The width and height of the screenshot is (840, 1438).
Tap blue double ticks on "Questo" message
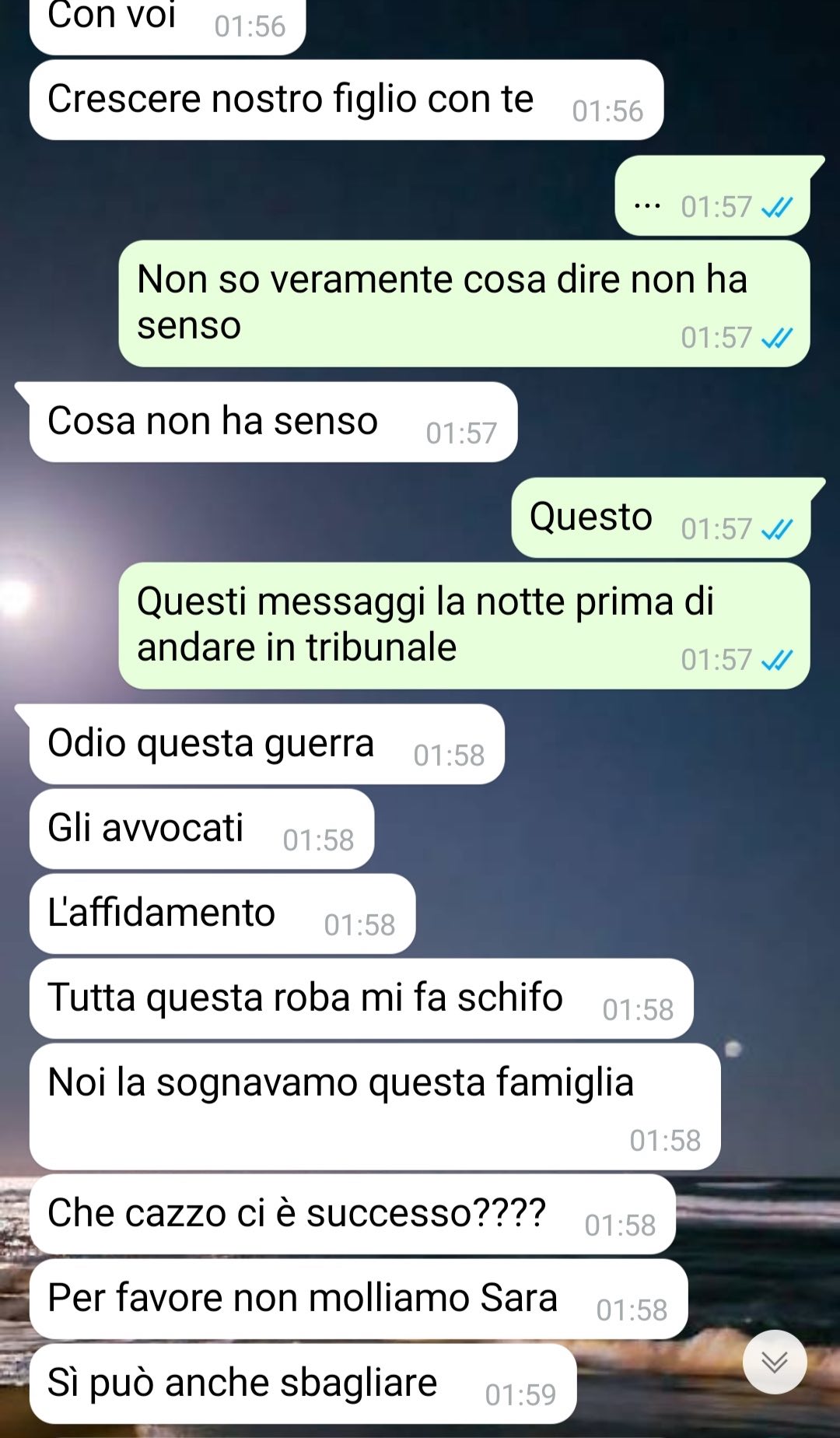pyautogui.click(x=777, y=529)
